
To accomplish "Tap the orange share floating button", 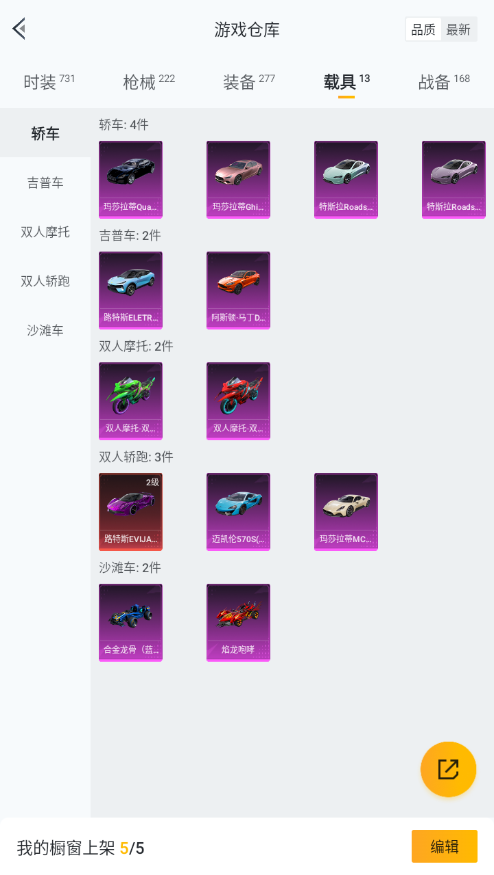I will tap(448, 769).
